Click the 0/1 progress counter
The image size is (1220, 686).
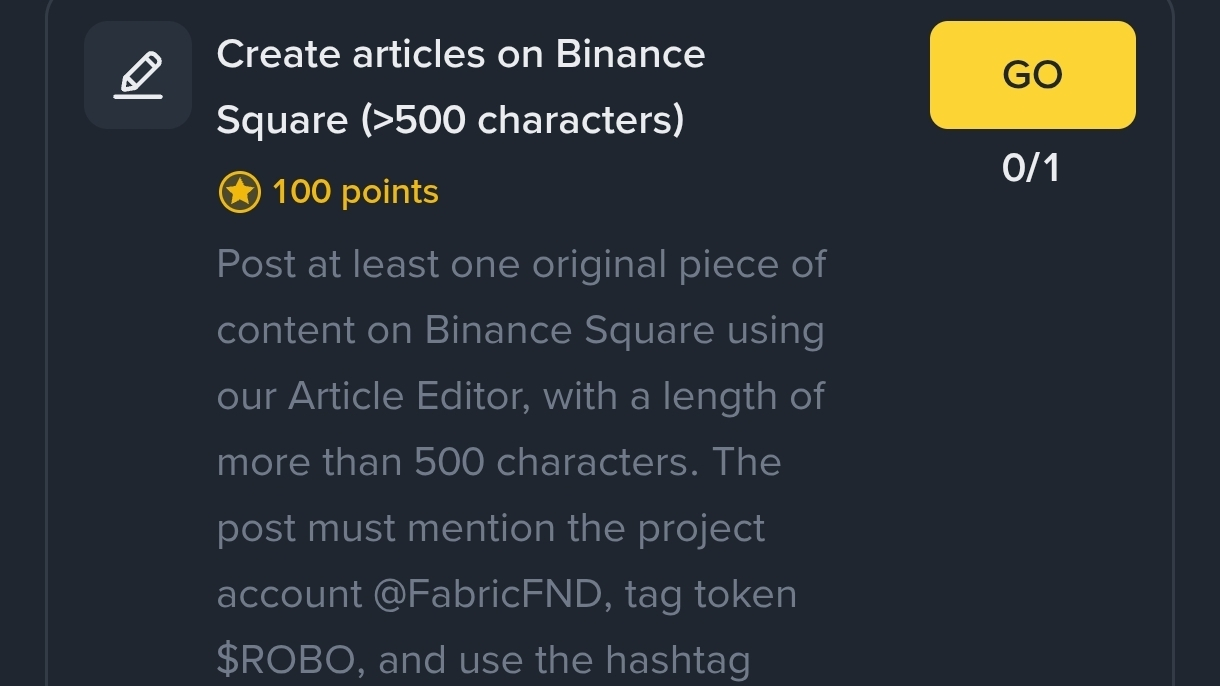pos(1031,168)
